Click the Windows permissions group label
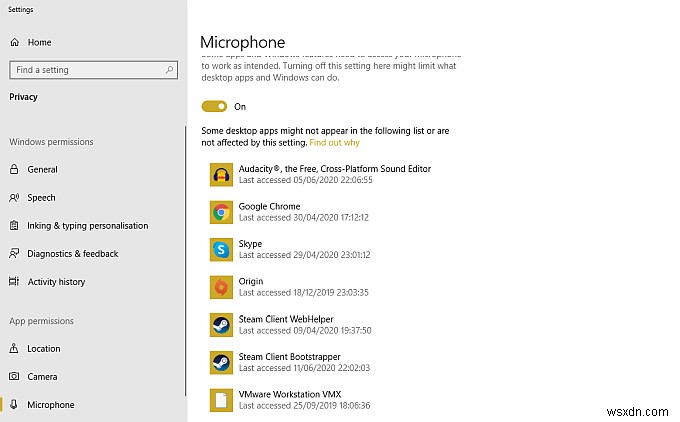Image resolution: width=680 pixels, height=422 pixels. click(51, 142)
